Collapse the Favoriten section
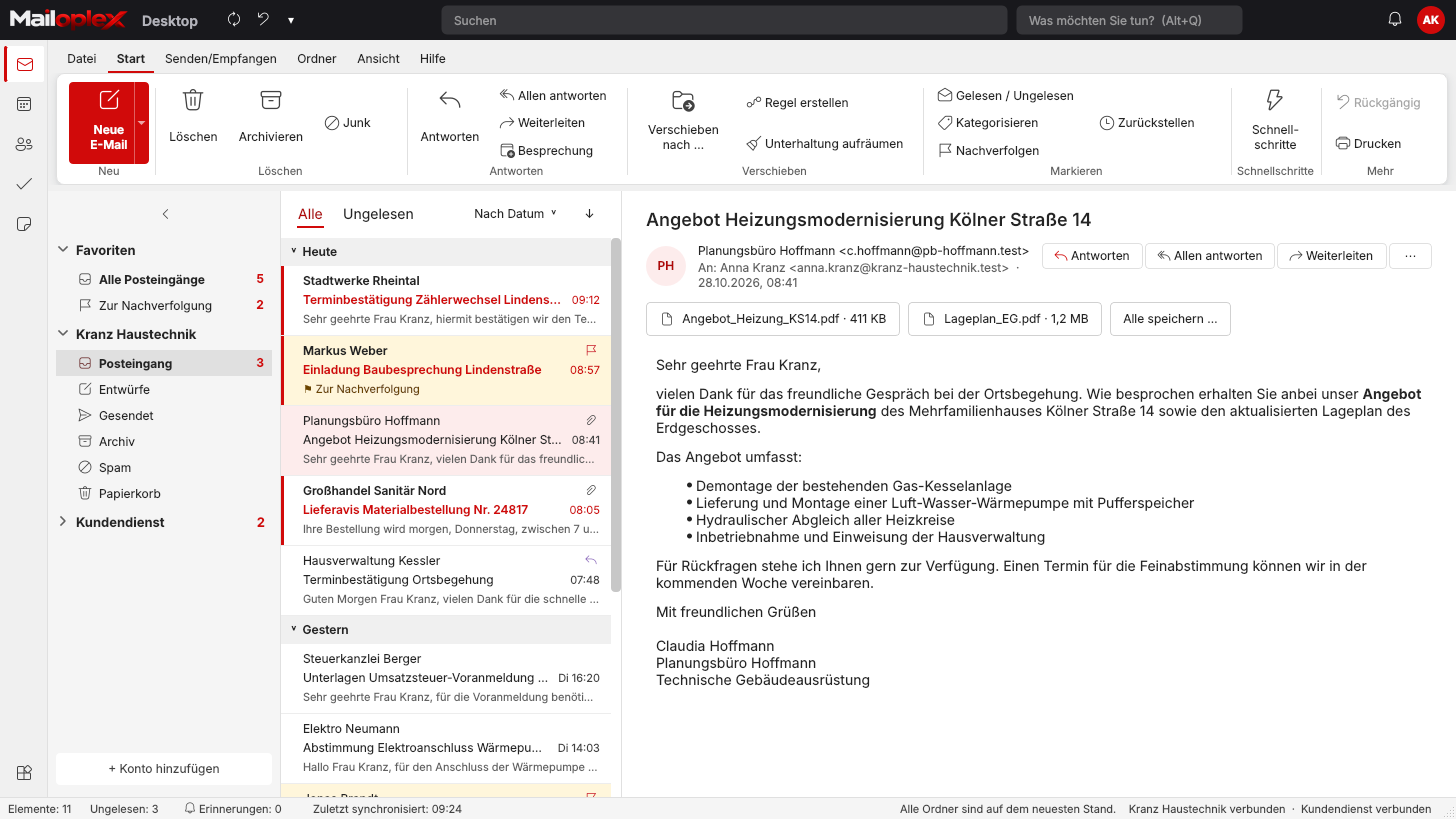 64,250
